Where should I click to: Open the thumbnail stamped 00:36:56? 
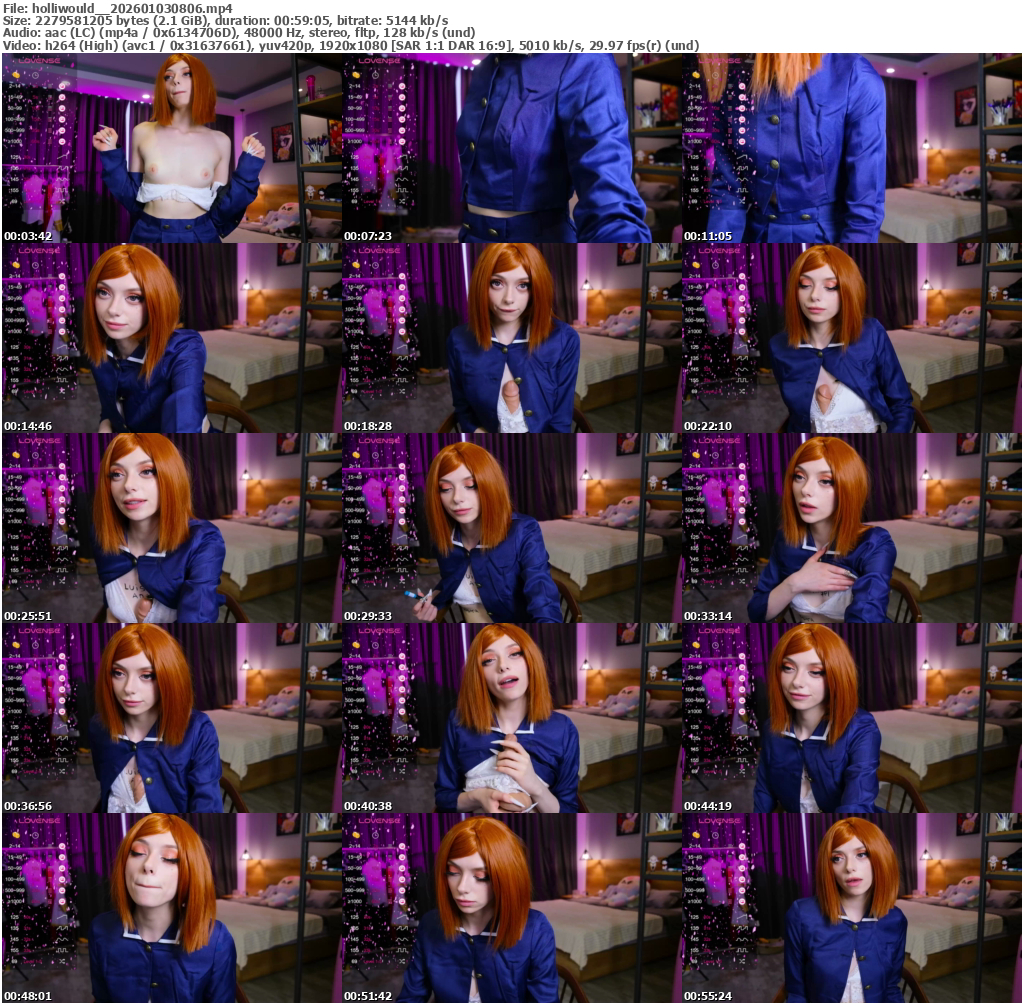171,718
